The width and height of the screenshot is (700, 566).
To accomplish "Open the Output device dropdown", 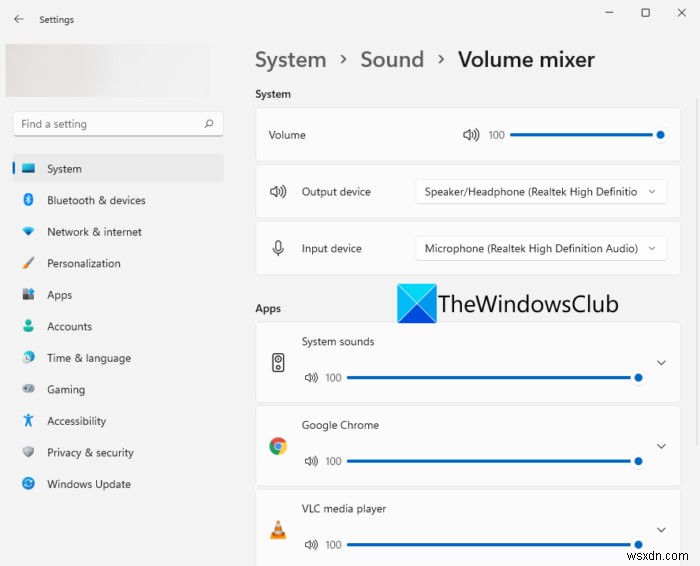I will 541,192.
